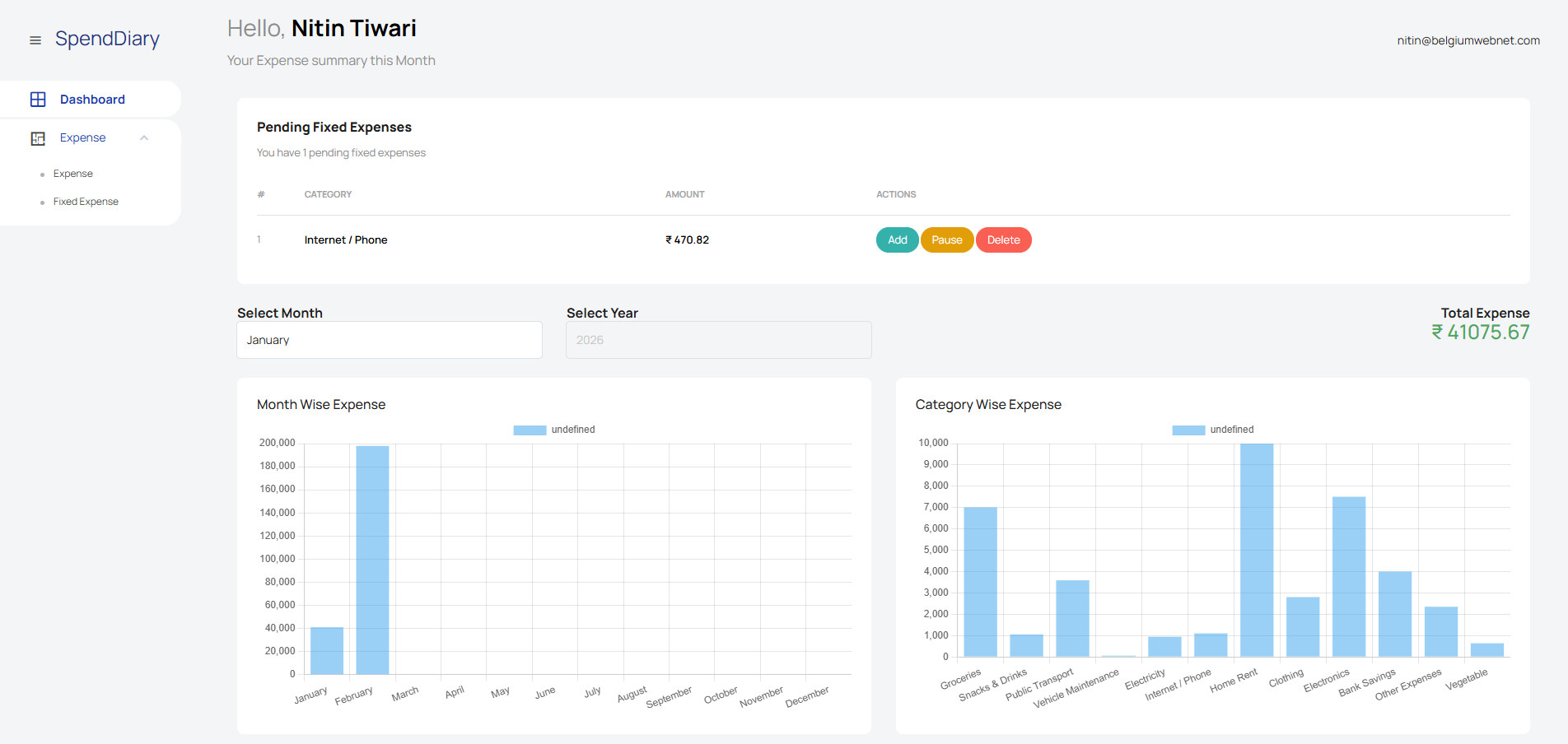The width and height of the screenshot is (1568, 744).
Task: Delete the Internet / Phone pending expense
Action: pos(1003,239)
